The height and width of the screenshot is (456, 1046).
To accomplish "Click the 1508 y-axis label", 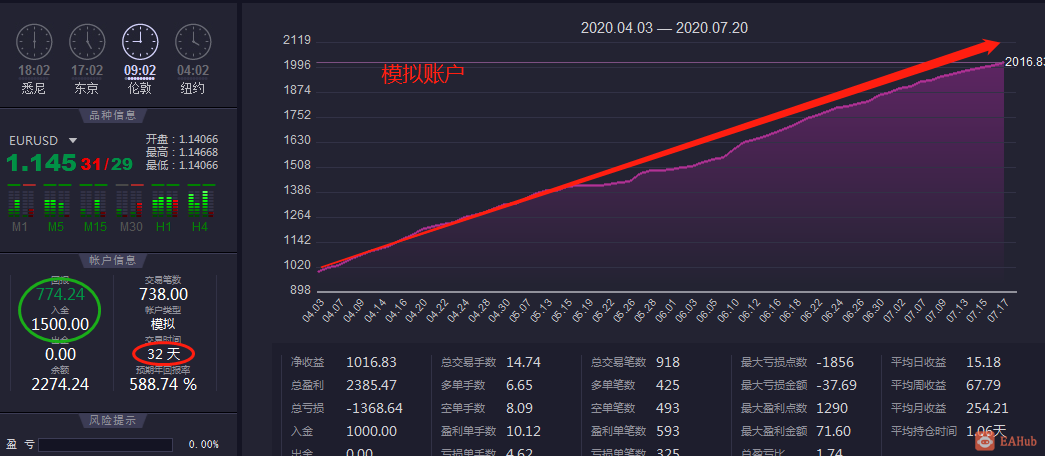I will point(298,165).
